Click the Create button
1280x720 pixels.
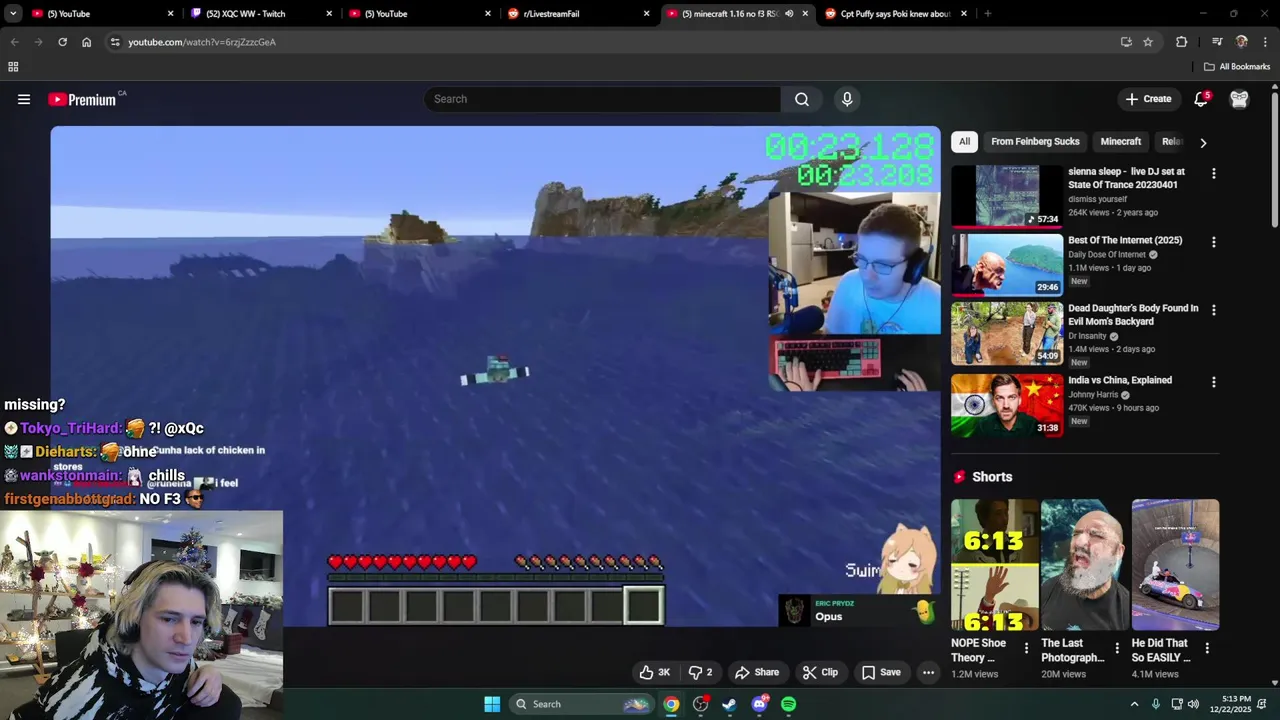[x=1148, y=99]
